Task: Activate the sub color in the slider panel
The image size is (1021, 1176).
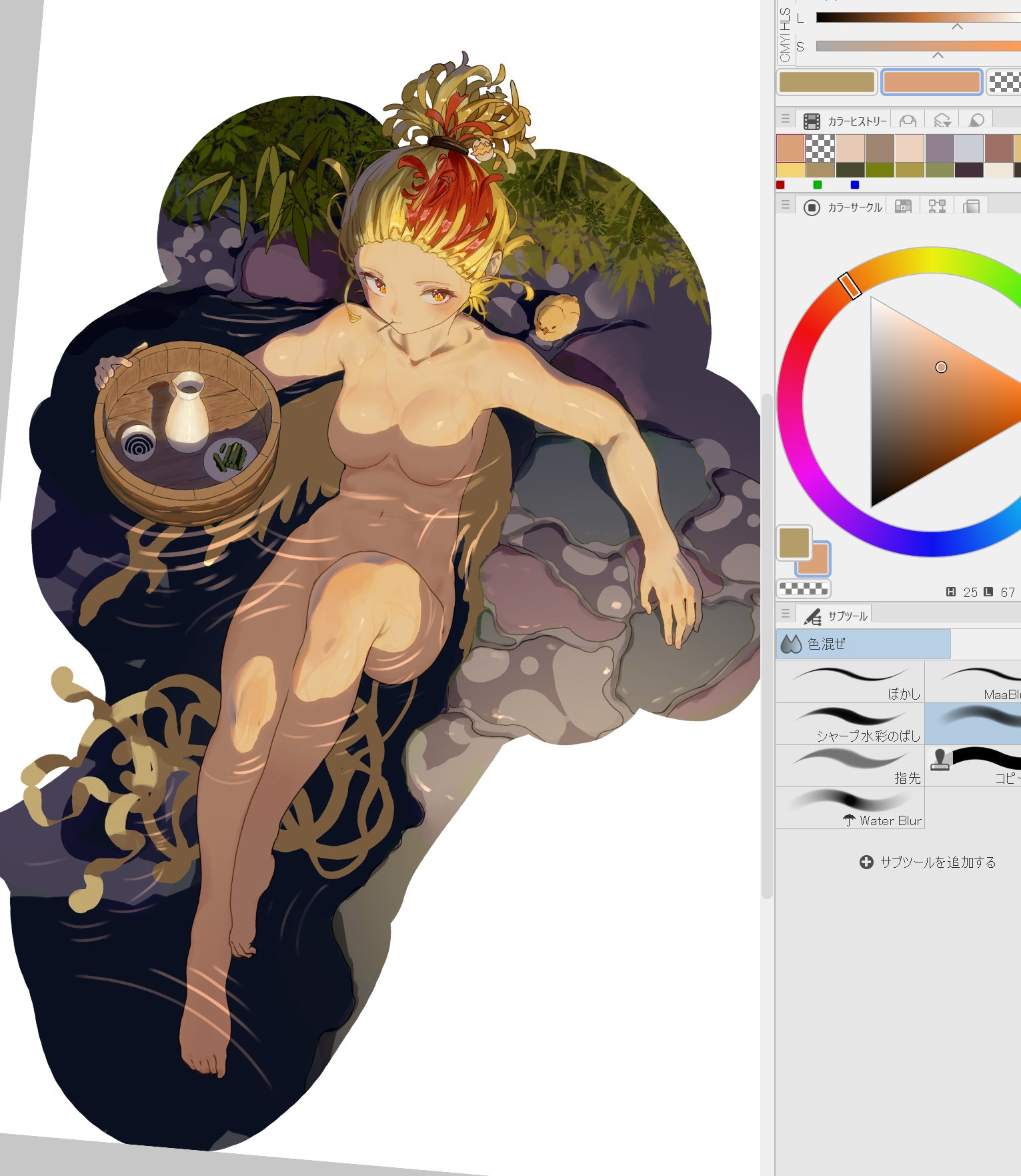Action: pos(931,83)
